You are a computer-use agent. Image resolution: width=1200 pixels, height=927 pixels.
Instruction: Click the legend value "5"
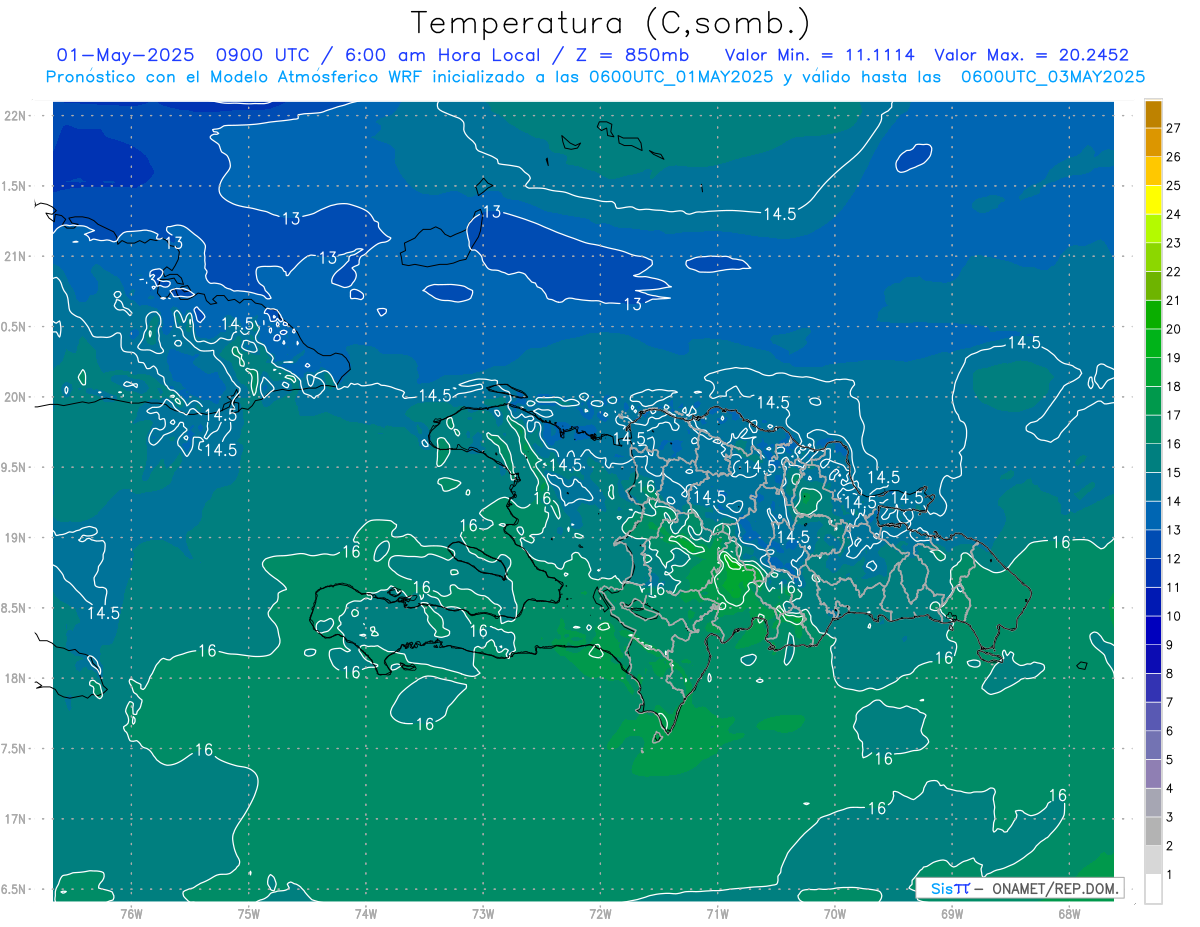click(x=1170, y=760)
